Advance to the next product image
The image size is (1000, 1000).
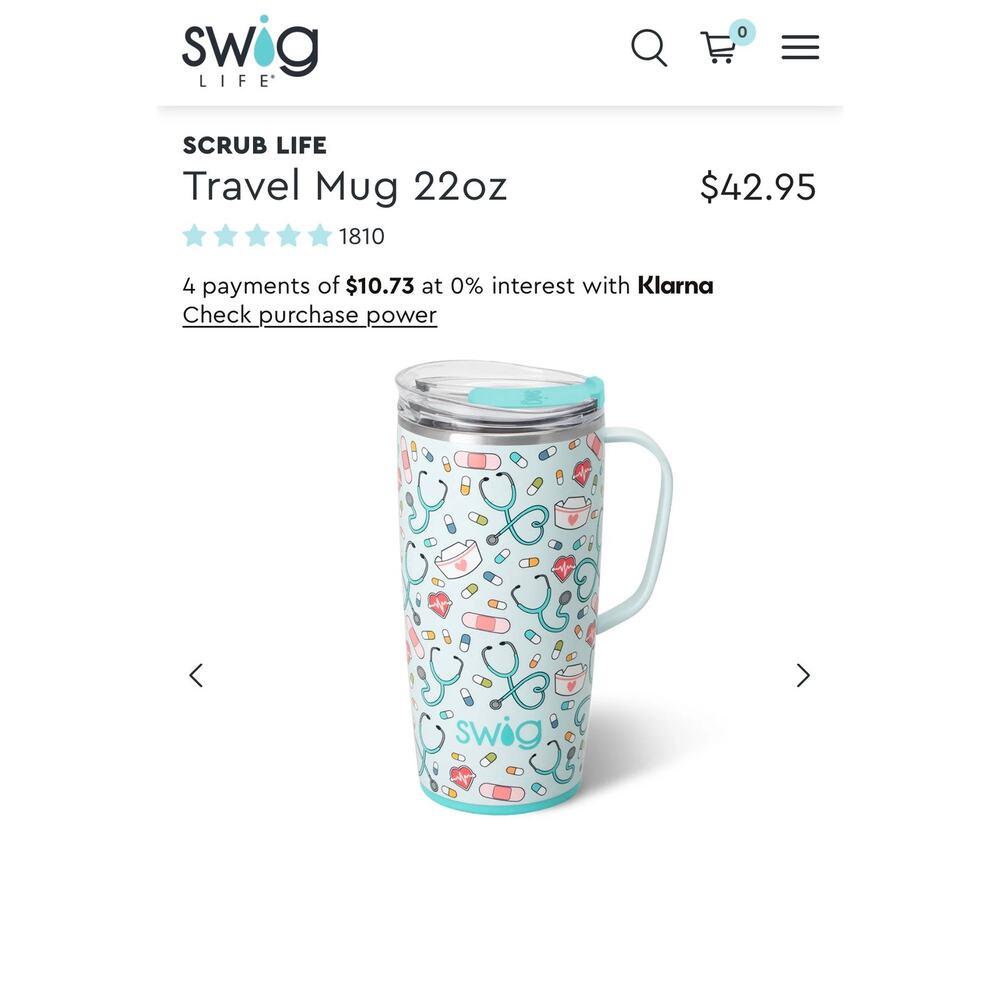(x=803, y=675)
